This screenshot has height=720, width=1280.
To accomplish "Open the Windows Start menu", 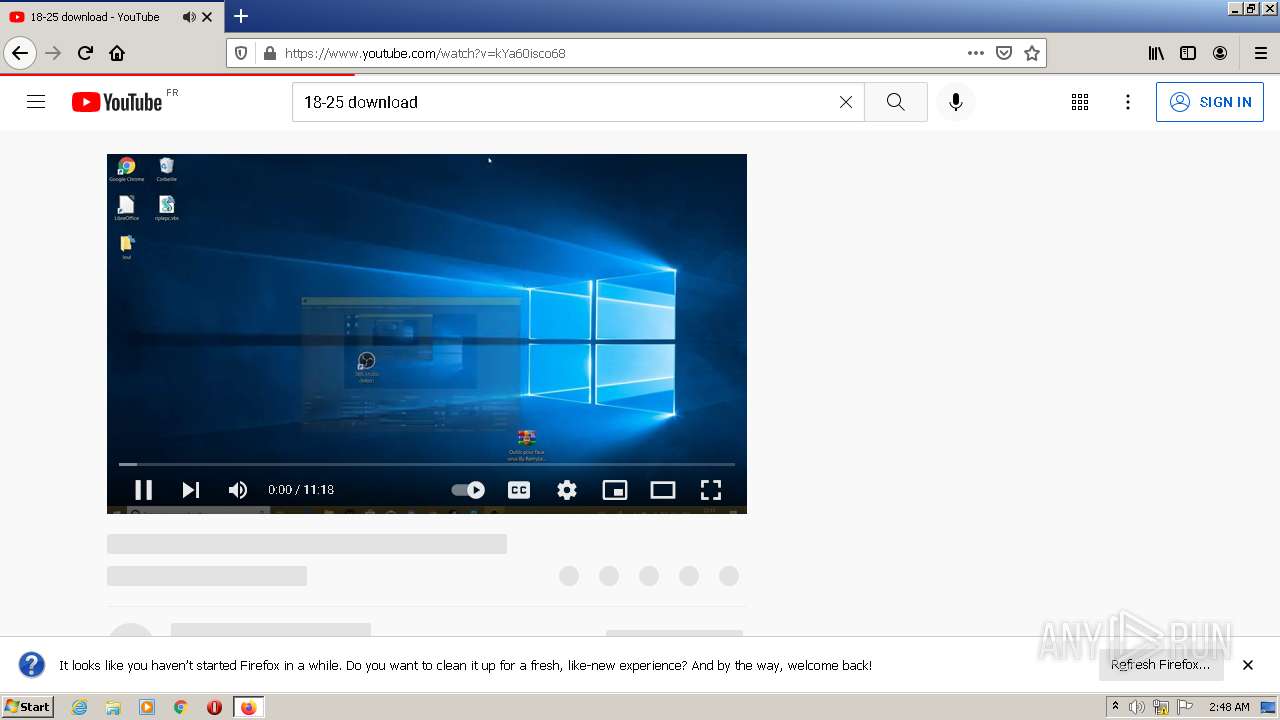I will (x=28, y=707).
